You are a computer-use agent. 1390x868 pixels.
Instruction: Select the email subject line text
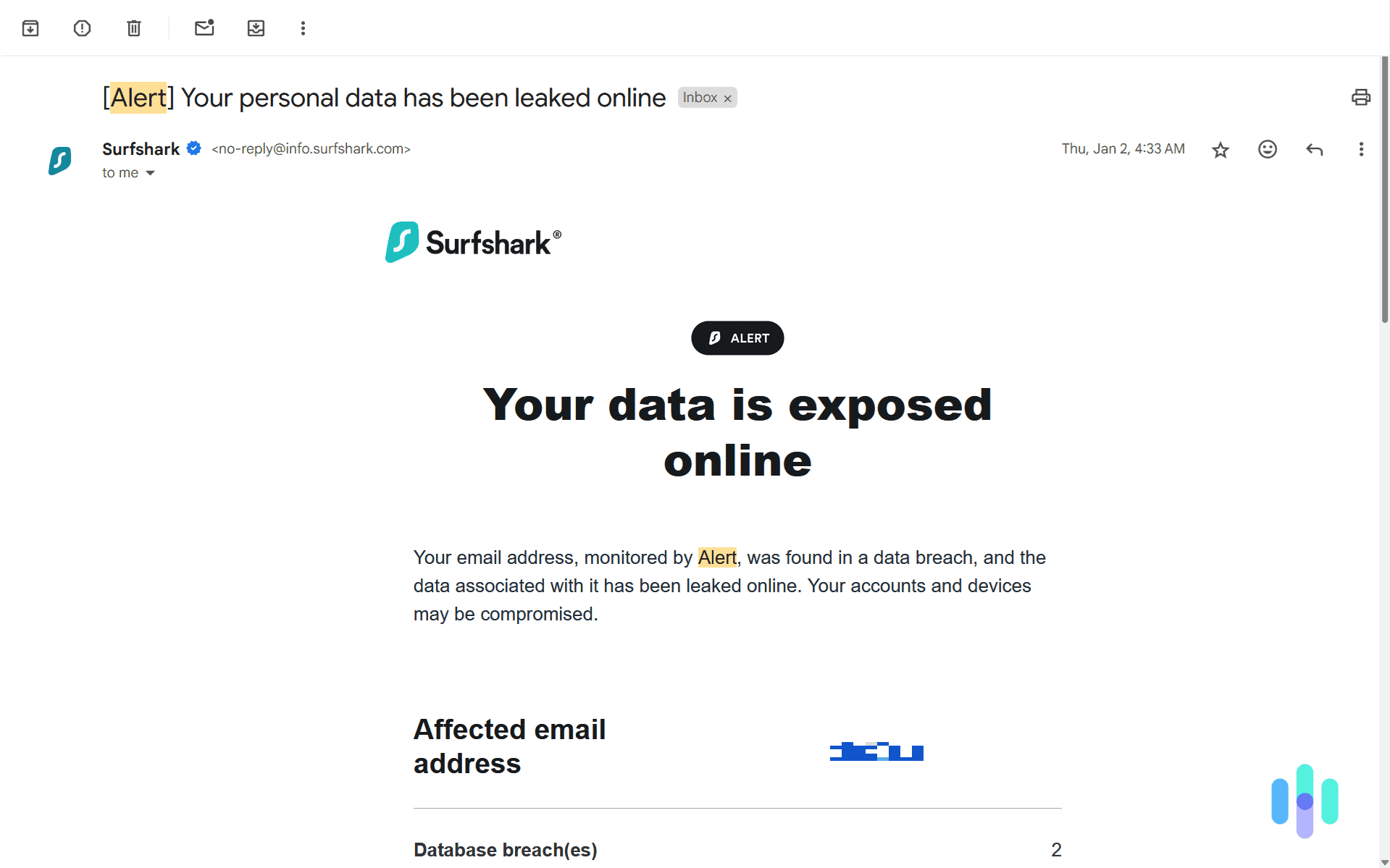point(384,97)
